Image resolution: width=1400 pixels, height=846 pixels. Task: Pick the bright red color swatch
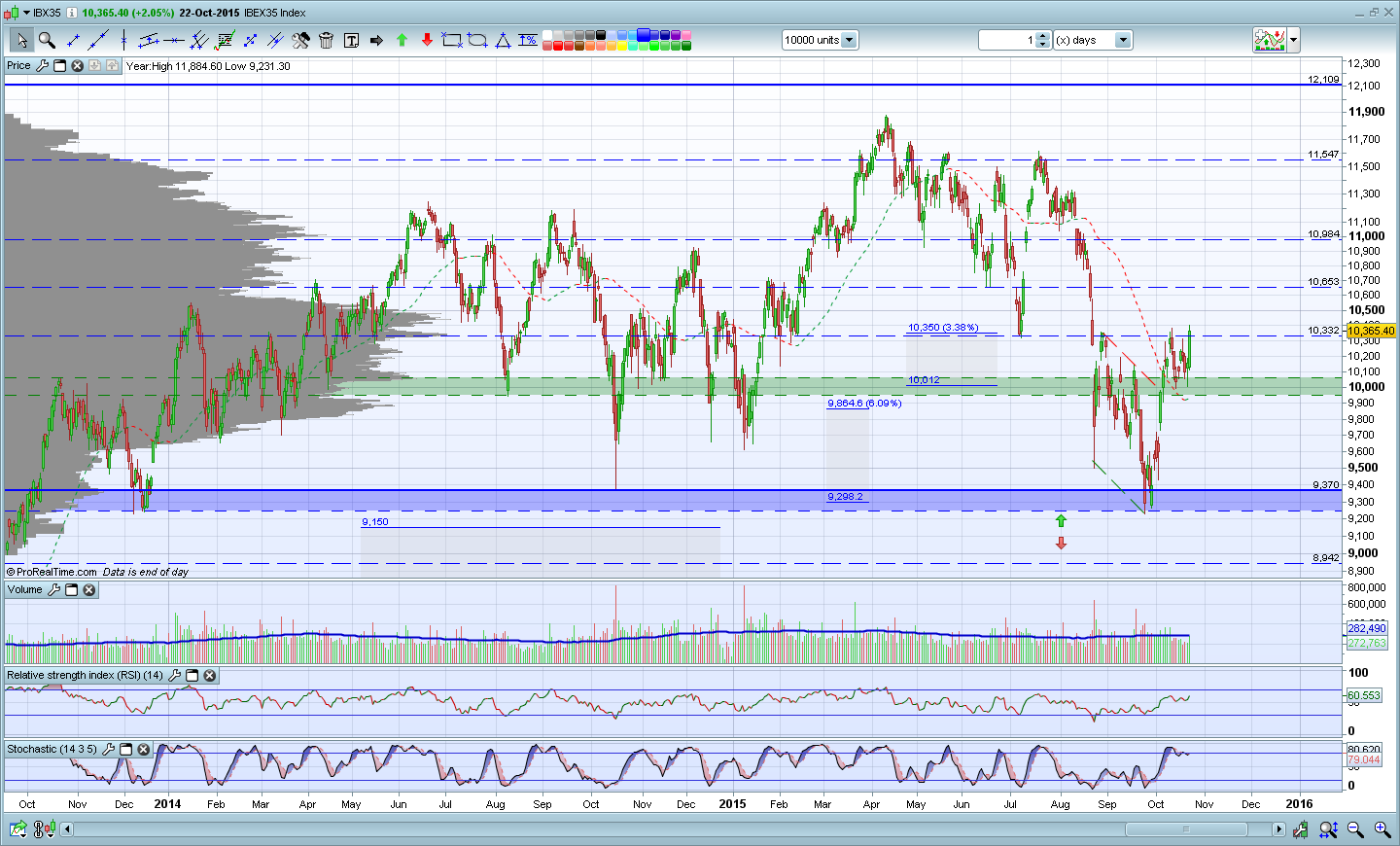click(559, 46)
